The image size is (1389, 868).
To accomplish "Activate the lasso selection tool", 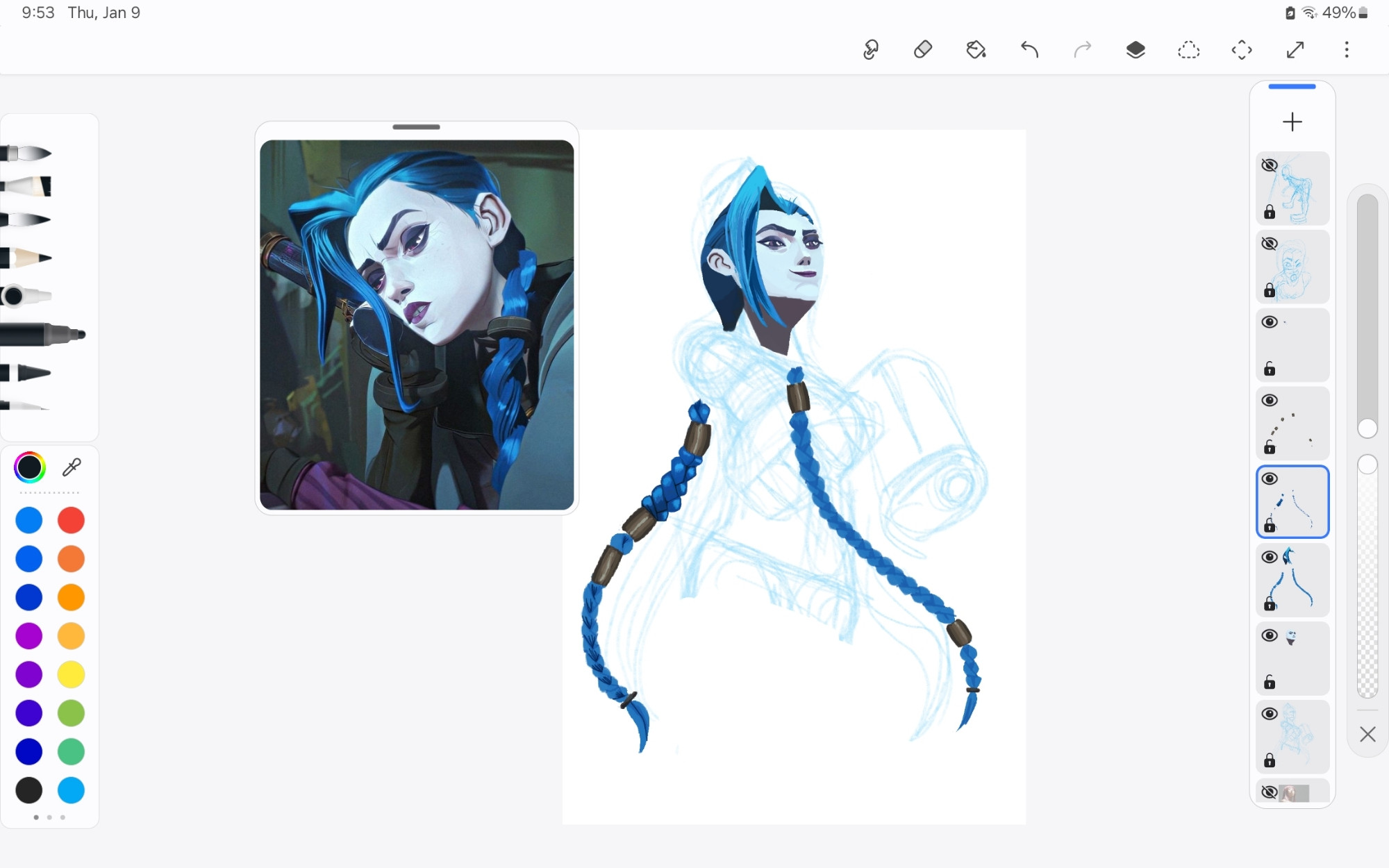I will point(1189,50).
